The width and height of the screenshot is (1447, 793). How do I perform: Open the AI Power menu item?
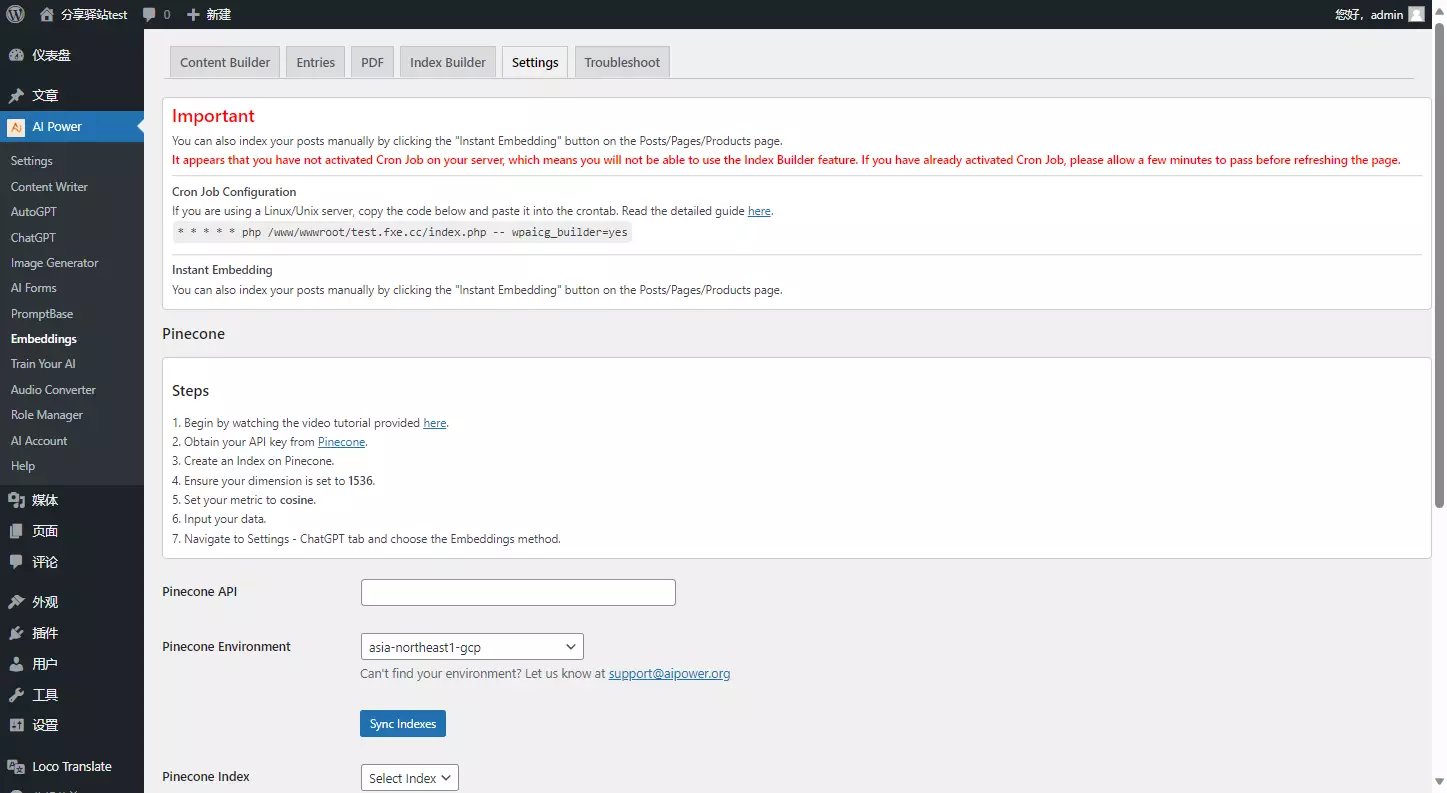pyautogui.click(x=72, y=126)
